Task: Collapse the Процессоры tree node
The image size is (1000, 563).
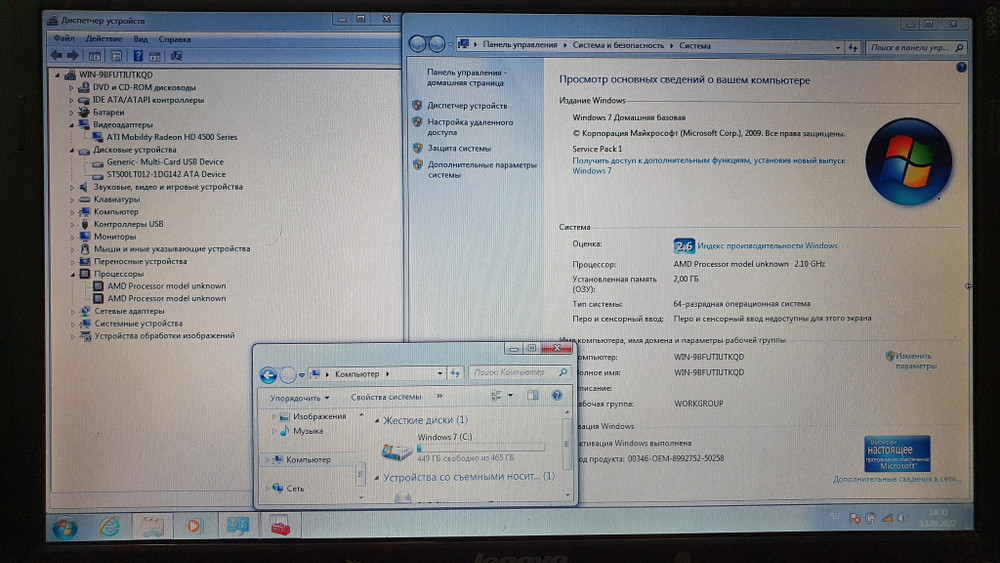Action: (72, 274)
